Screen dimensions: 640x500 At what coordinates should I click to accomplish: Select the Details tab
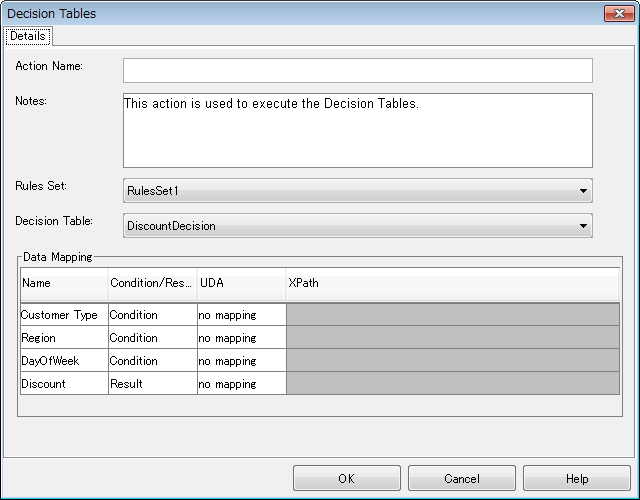pos(27,36)
